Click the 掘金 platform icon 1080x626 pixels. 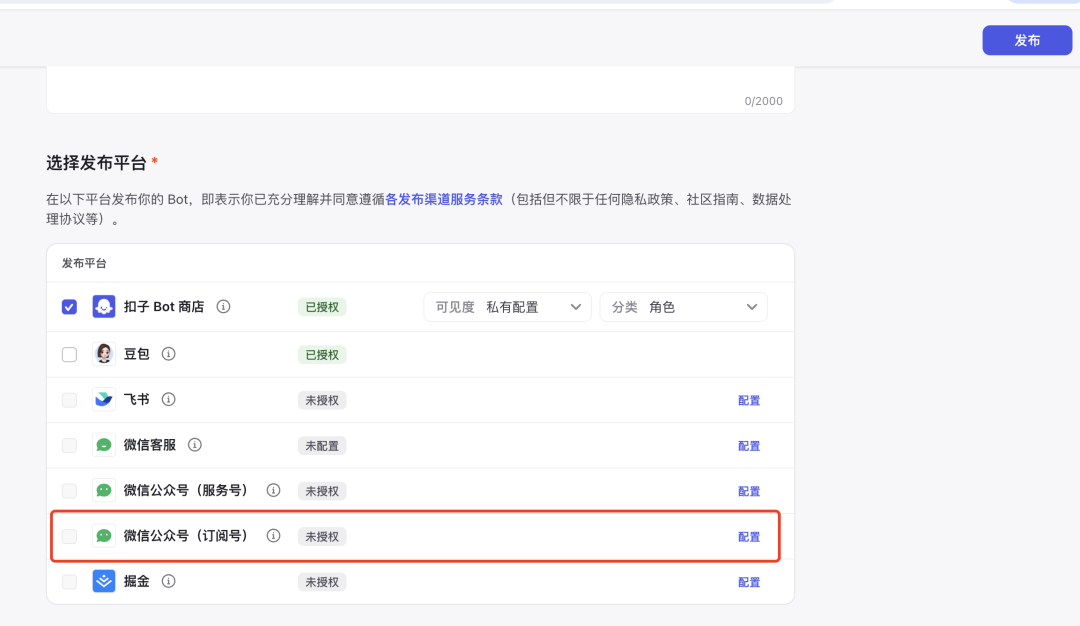(x=104, y=581)
